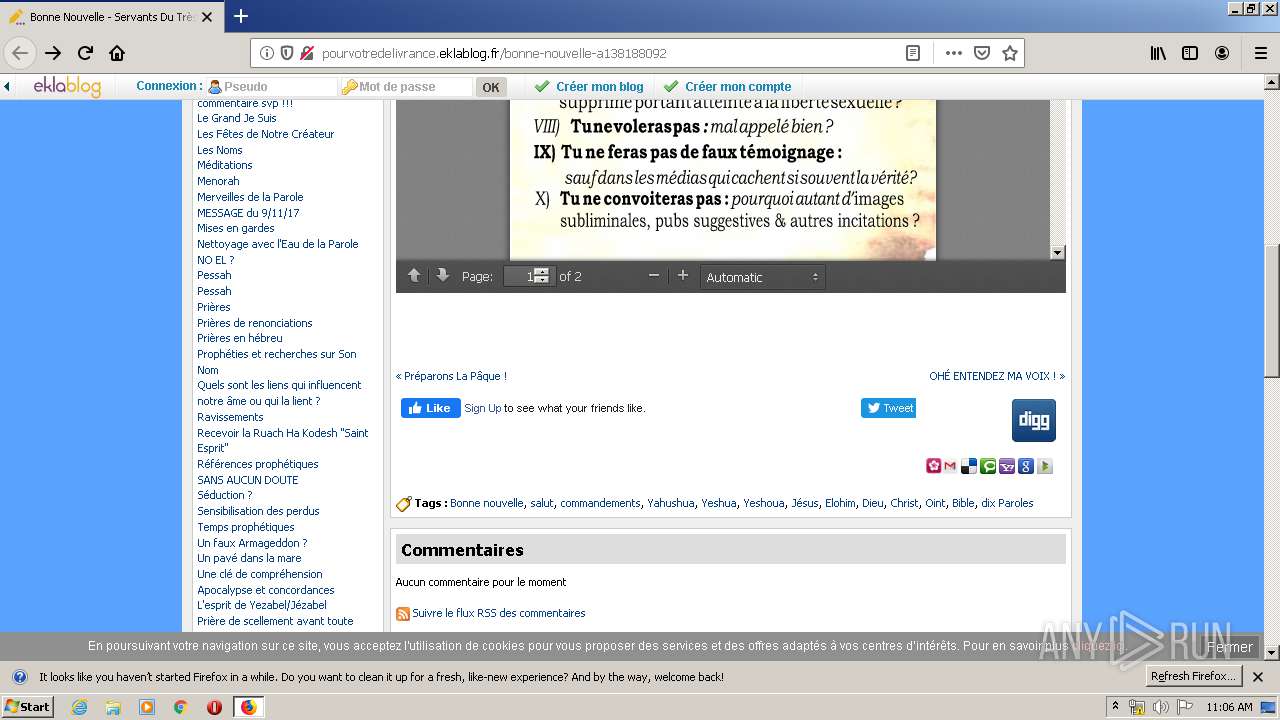Screen dimensions: 1280x720
Task: Go to the Firefox home page
Action: click(117, 53)
